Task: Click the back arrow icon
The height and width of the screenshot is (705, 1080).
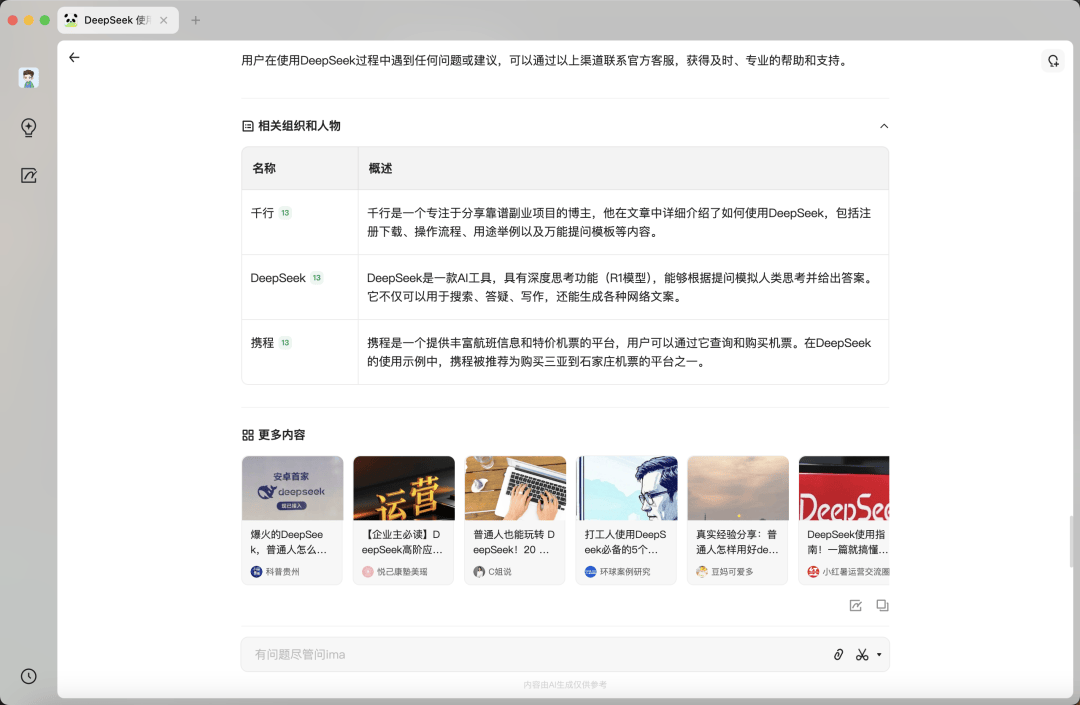Action: (74, 58)
